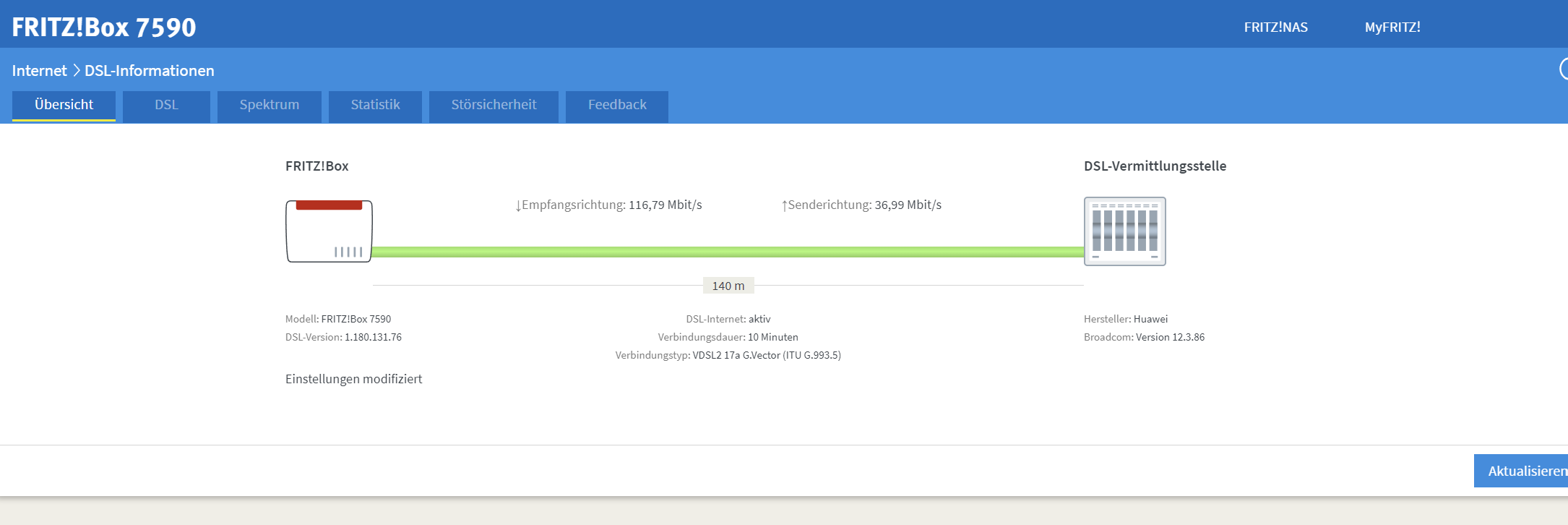1568x525 pixels.
Task: Click the DSL-Vermittlungsstelle heading
Action: (1155, 166)
